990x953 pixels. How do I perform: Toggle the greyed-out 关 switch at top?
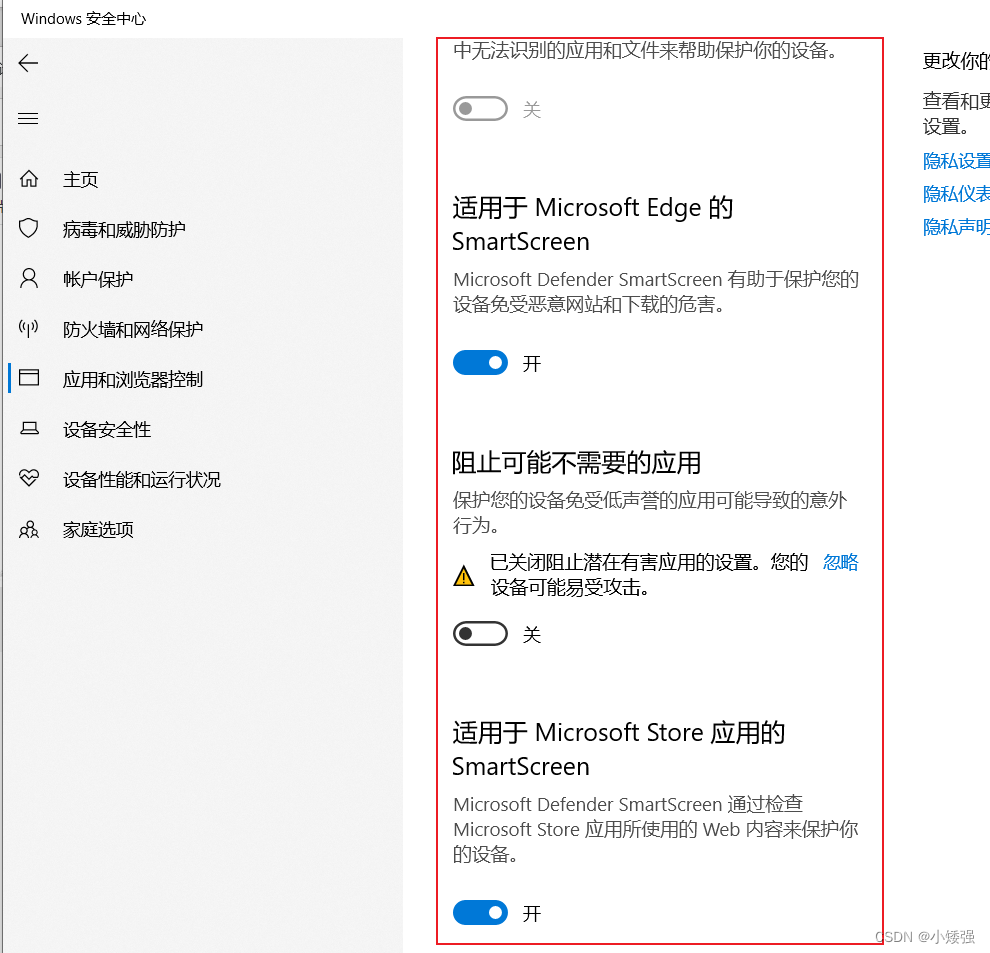tap(480, 109)
